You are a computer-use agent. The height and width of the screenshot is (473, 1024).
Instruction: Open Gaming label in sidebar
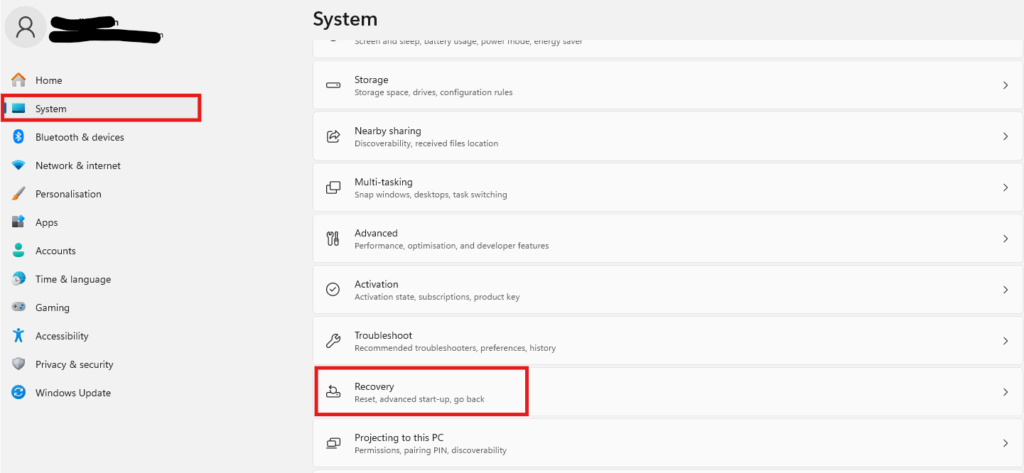click(52, 308)
